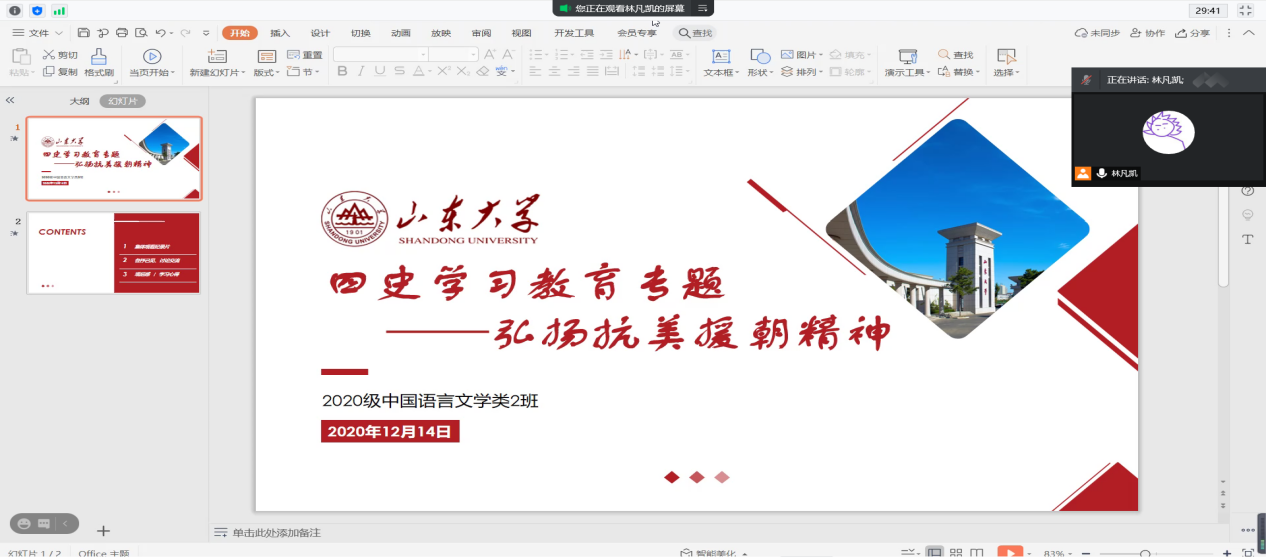
Task: Click the Print icon in quick access toolbar
Action: (122, 33)
